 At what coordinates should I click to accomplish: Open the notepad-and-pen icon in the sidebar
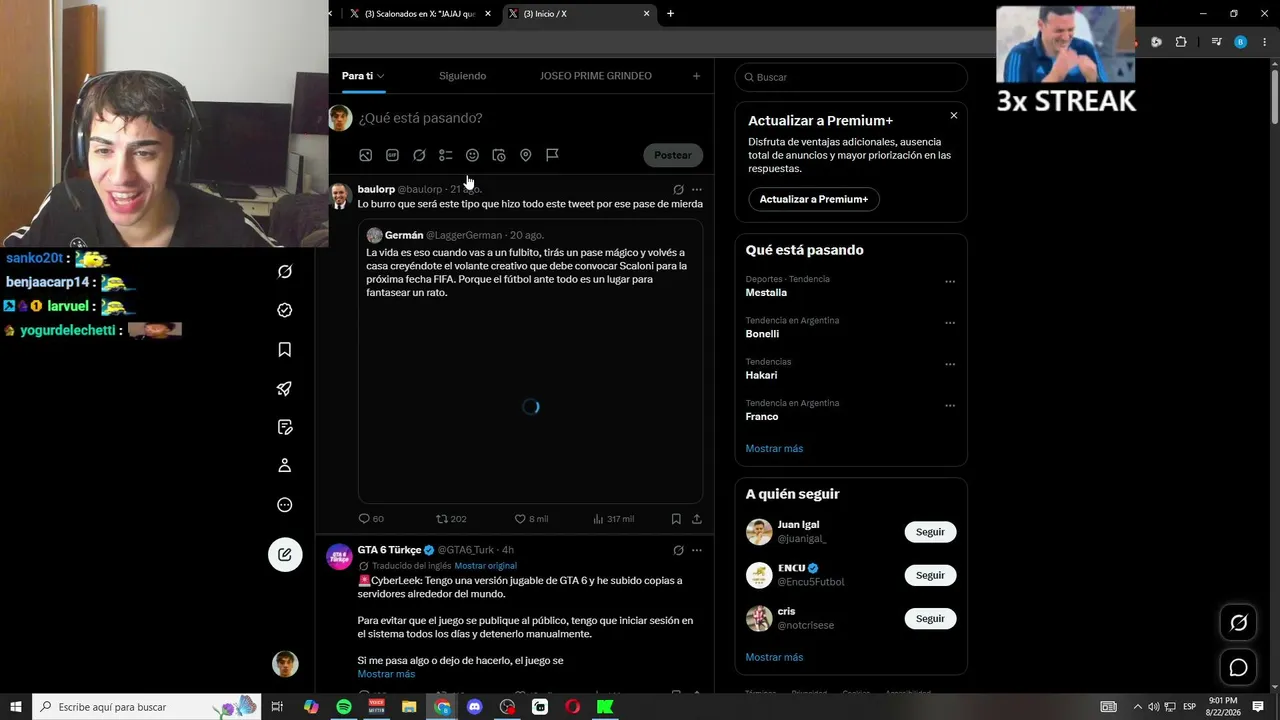click(285, 427)
